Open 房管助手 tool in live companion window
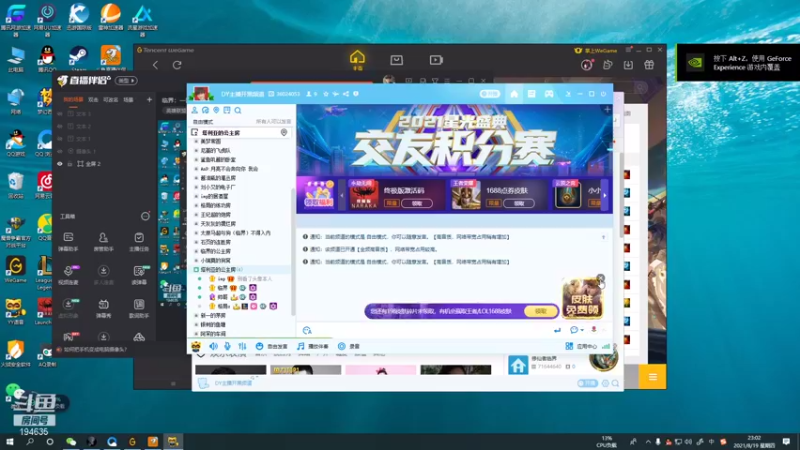800x450 pixels. [103, 241]
